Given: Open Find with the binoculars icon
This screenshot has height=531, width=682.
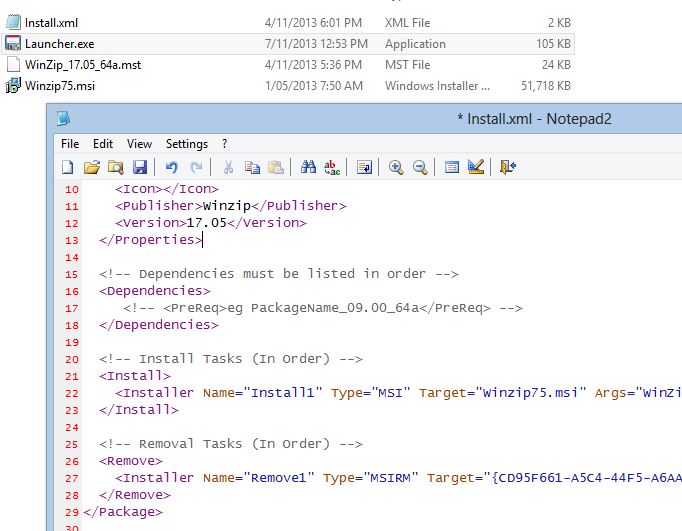Looking at the screenshot, I should 308,167.
